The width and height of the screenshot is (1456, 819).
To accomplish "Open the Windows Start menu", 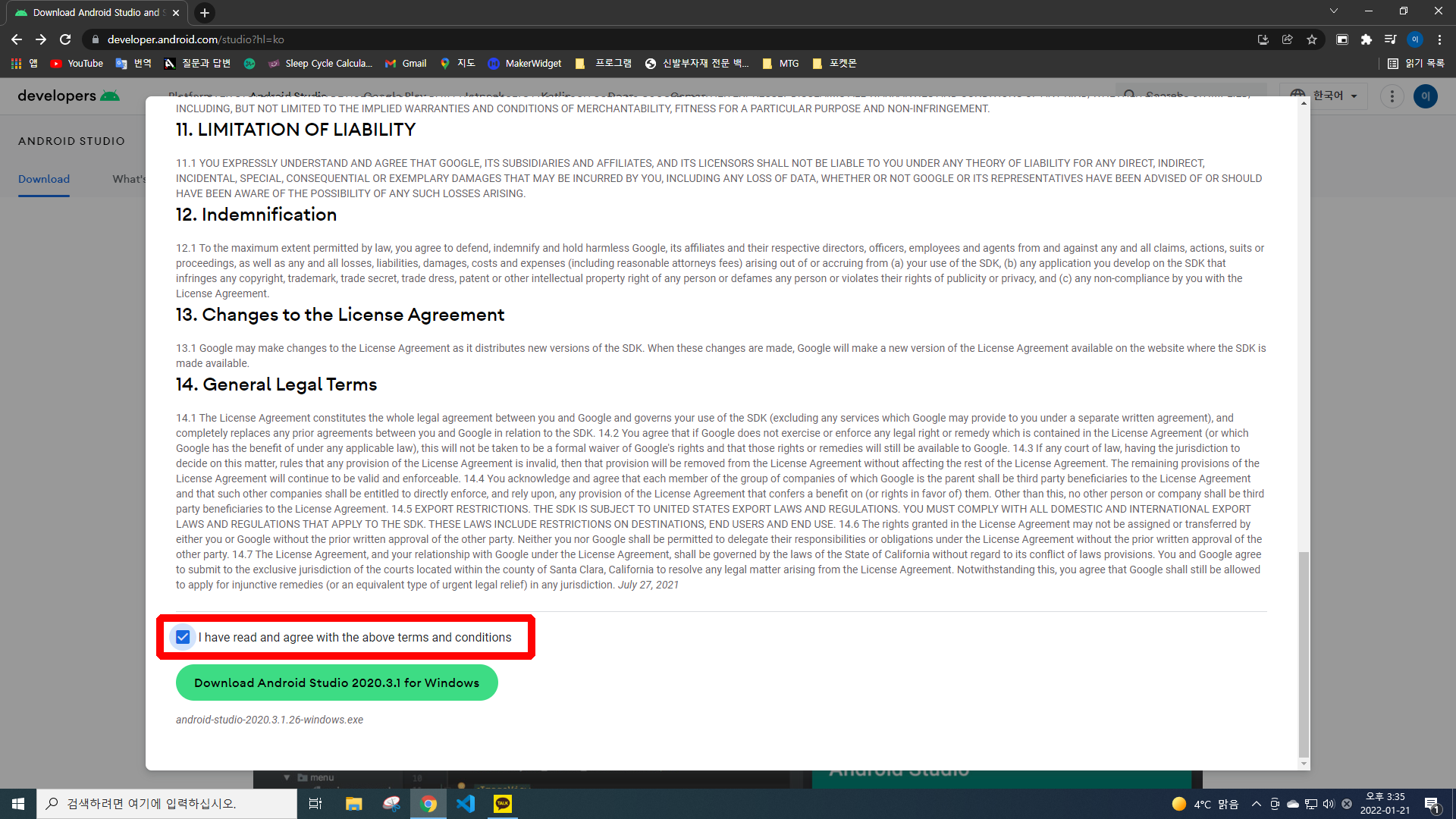I will pos(18,804).
